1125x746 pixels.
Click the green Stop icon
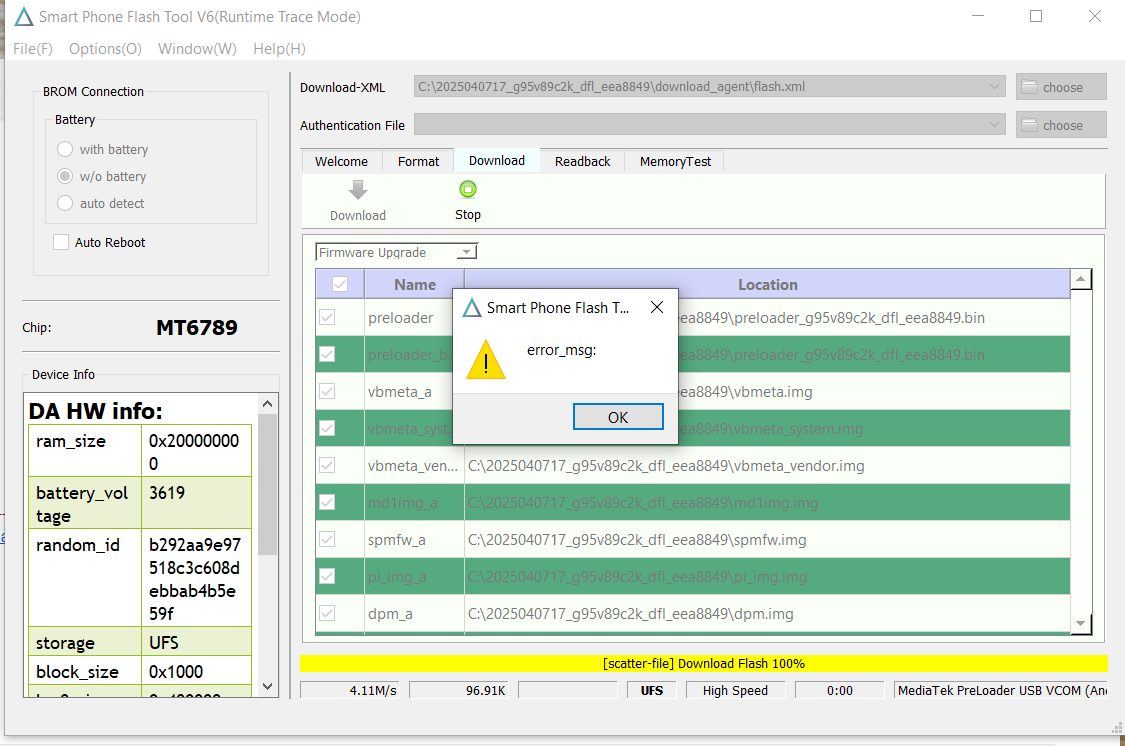pyautogui.click(x=467, y=189)
